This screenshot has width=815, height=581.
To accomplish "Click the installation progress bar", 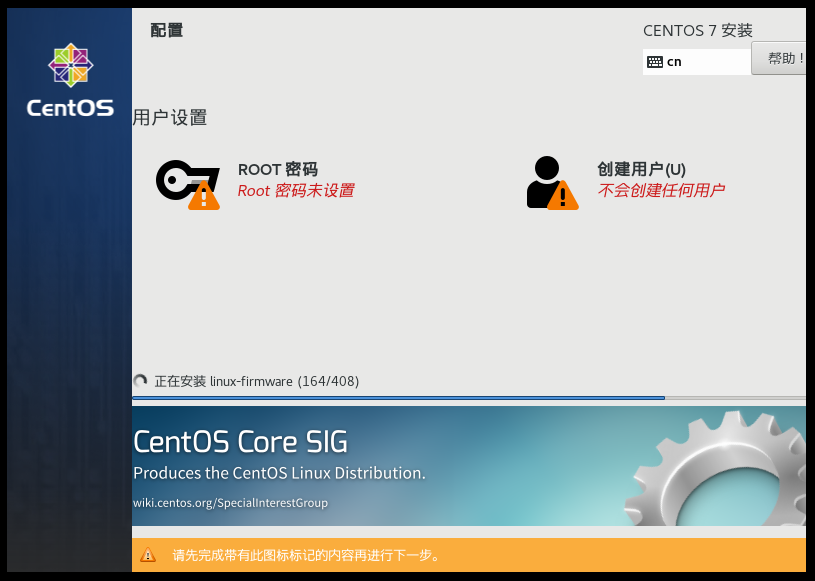I will 469,398.
